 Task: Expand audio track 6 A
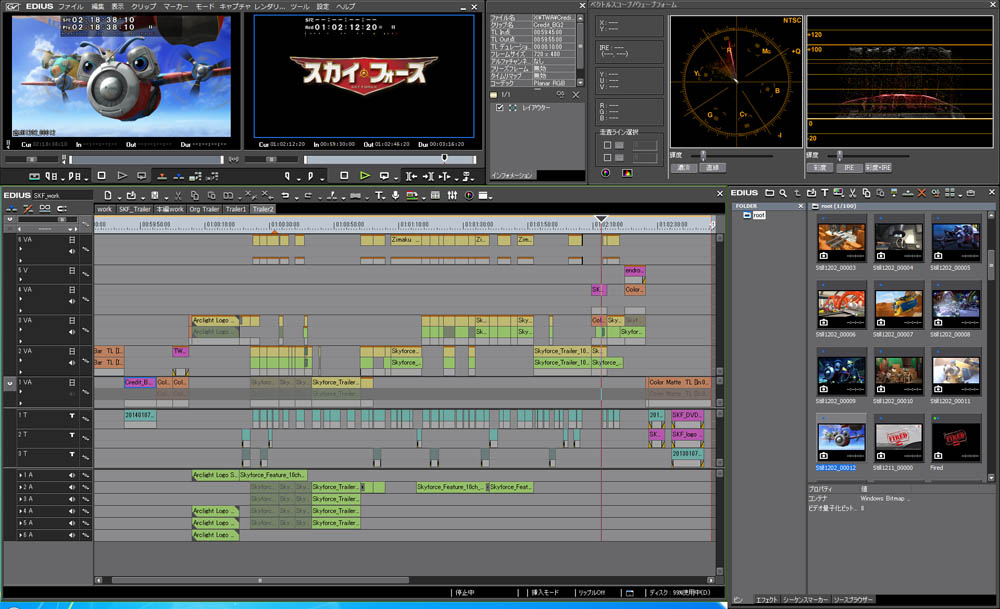pyautogui.click(x=20, y=535)
